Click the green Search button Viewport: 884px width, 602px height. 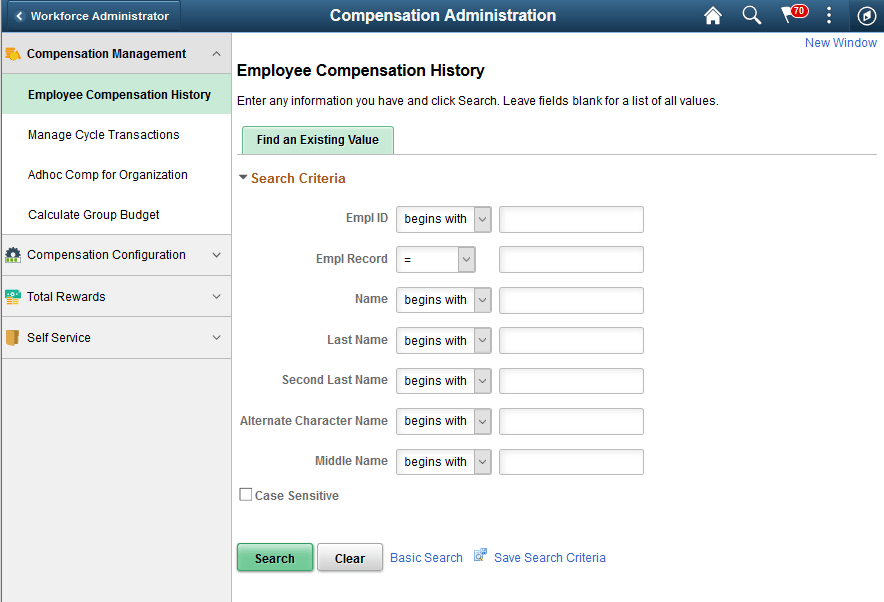tap(274, 557)
